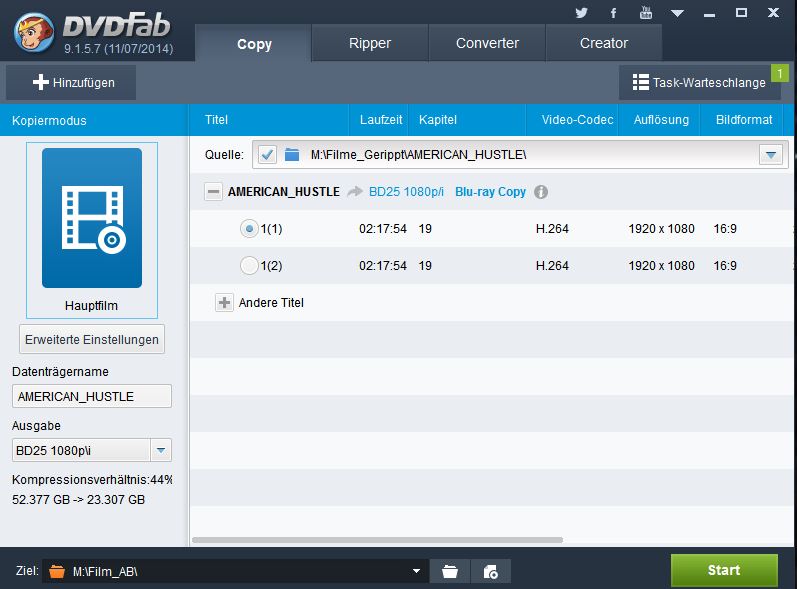Select title 1(2) radio button
The width and height of the screenshot is (797, 589).
[x=249, y=266]
